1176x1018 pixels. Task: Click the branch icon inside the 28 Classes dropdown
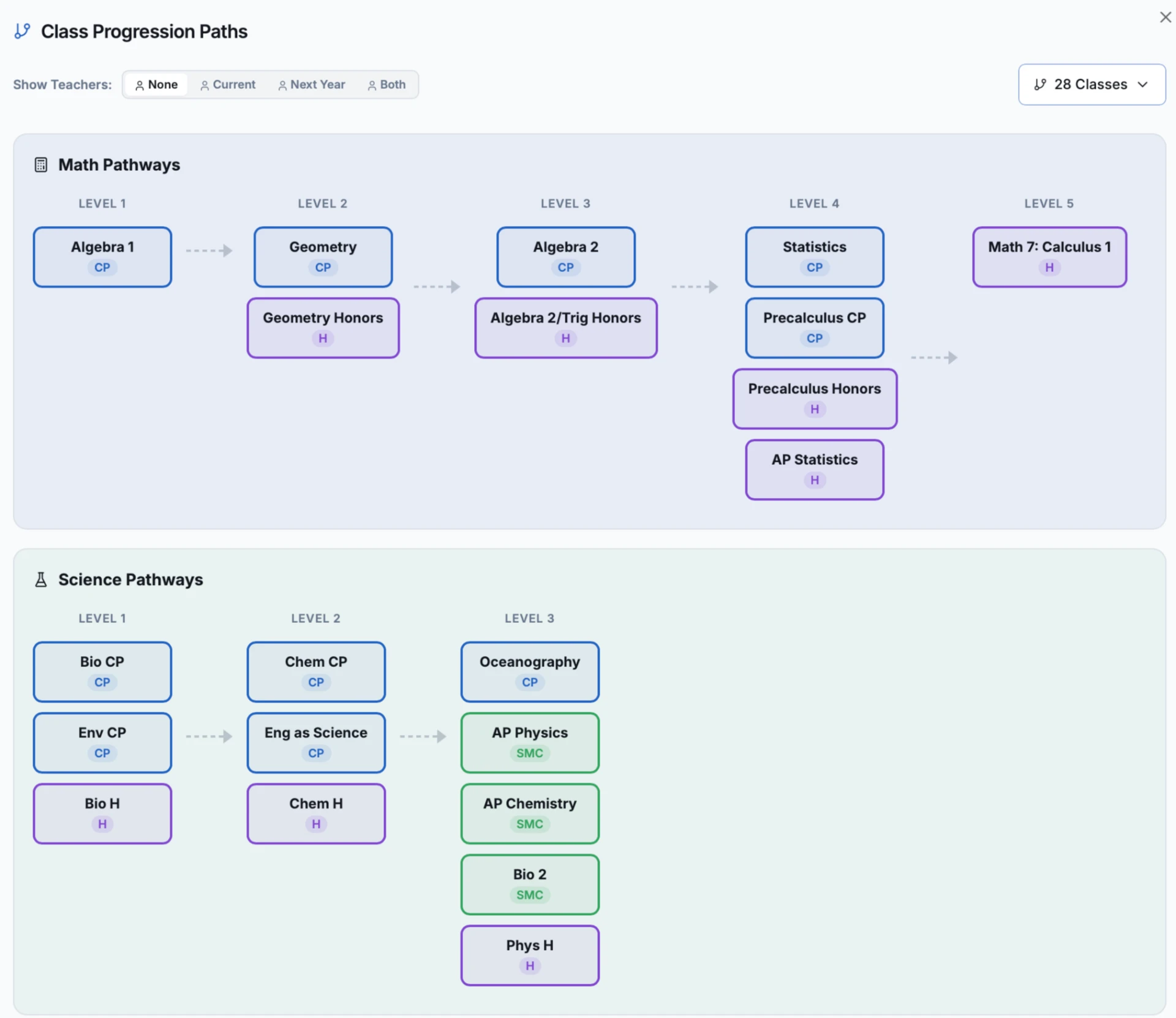click(x=1040, y=85)
